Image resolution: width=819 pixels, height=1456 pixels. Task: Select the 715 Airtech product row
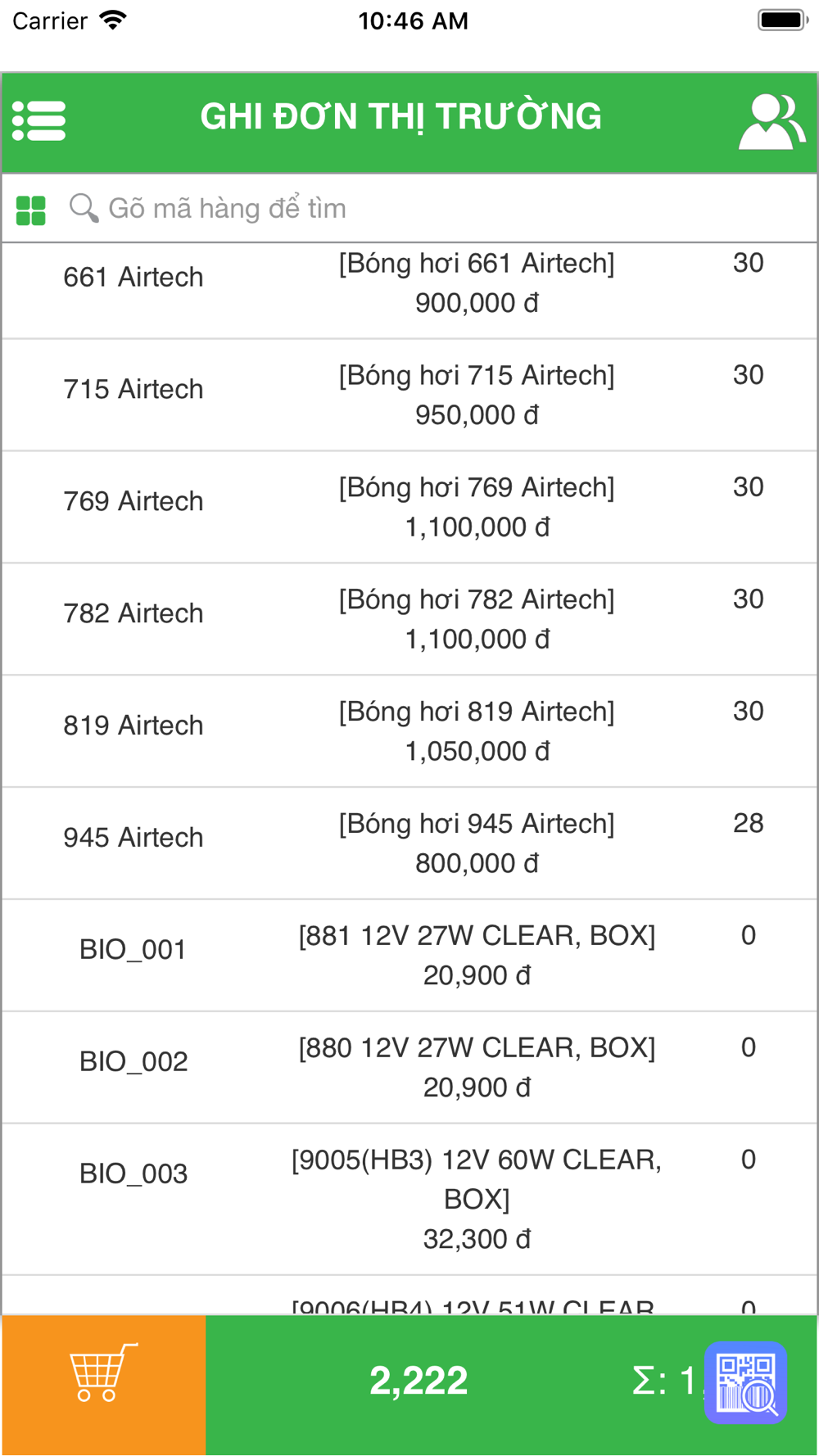click(409, 395)
